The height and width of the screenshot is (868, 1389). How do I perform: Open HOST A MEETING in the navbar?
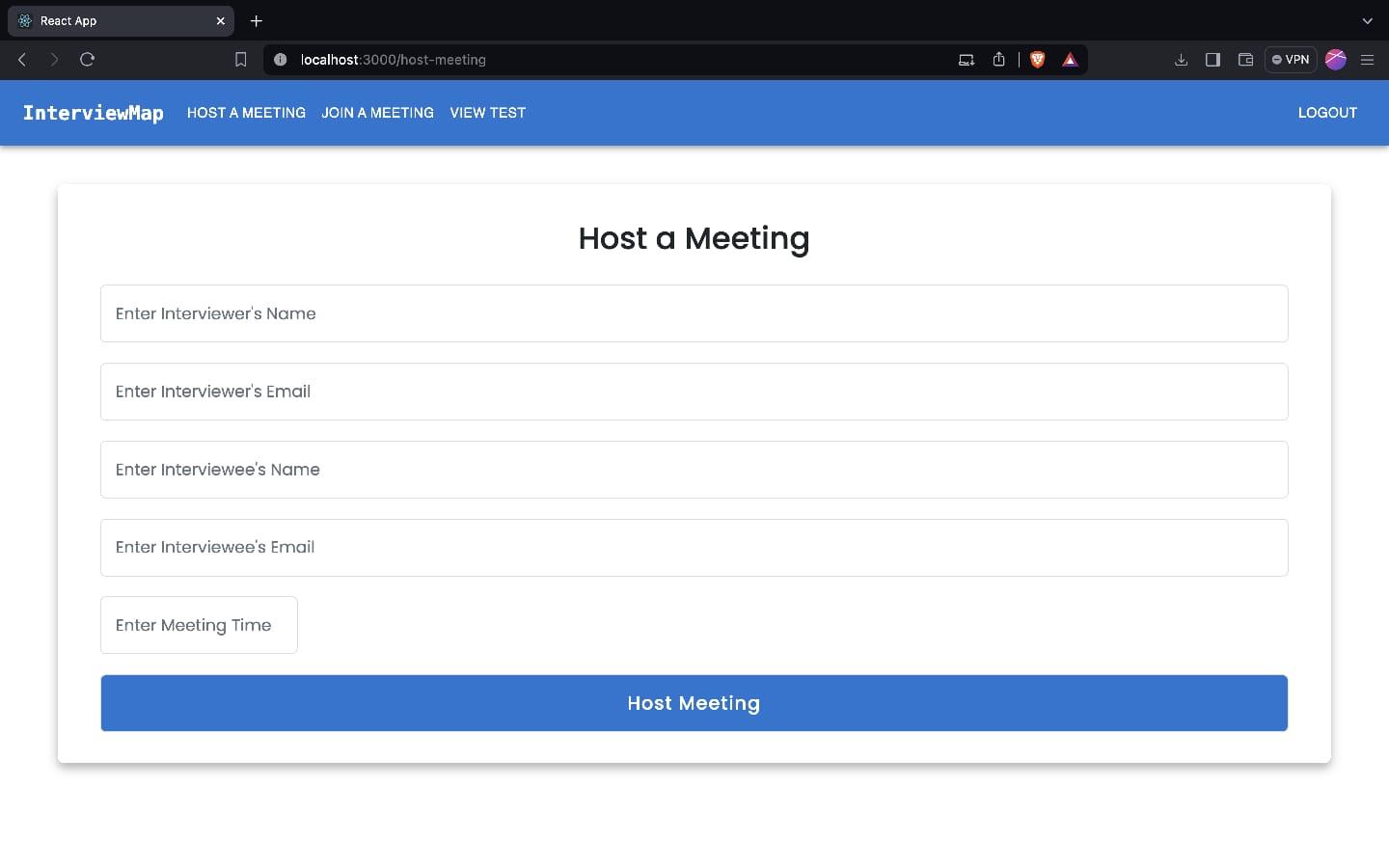(x=246, y=113)
